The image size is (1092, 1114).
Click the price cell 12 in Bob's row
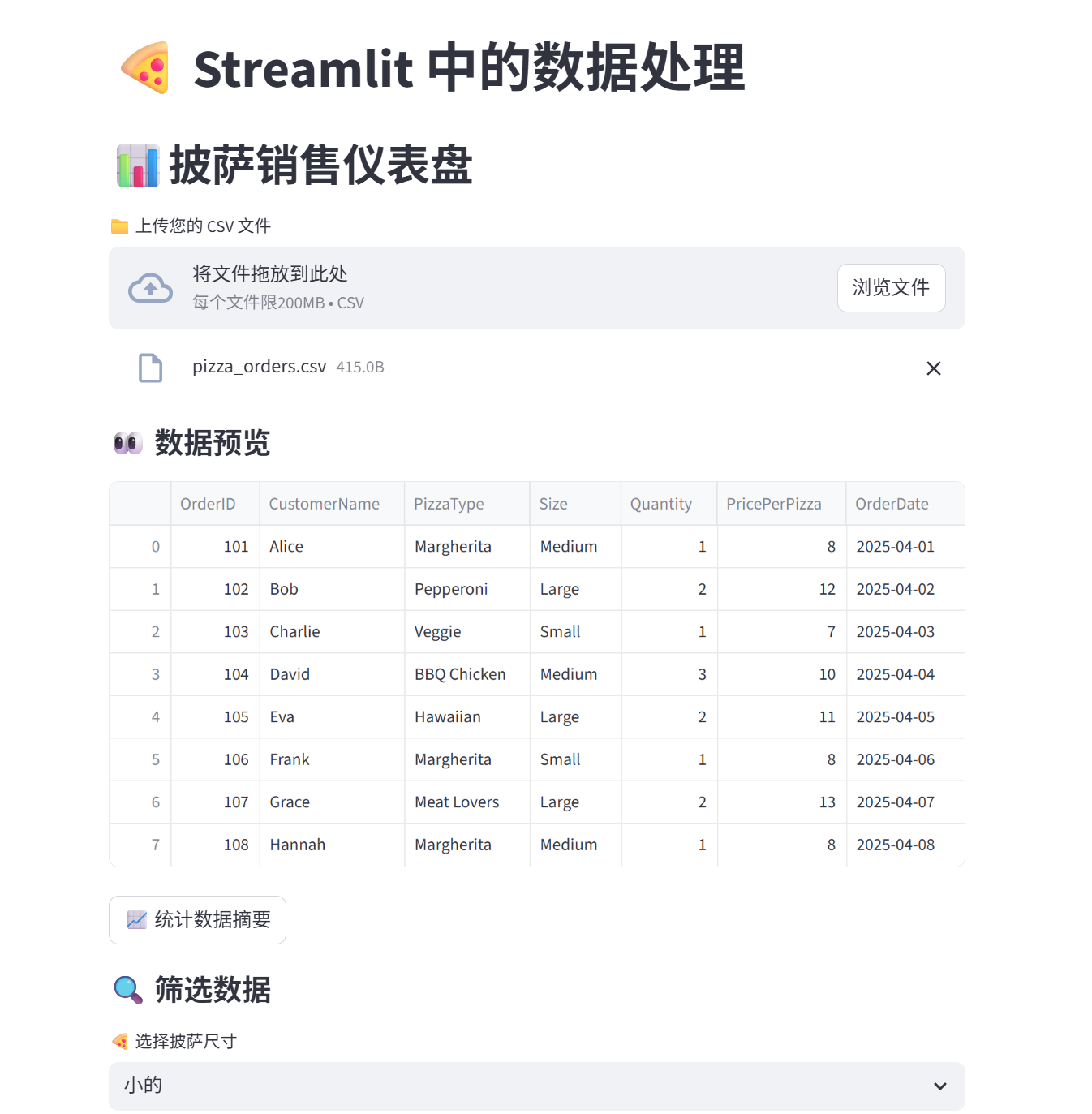(x=781, y=589)
